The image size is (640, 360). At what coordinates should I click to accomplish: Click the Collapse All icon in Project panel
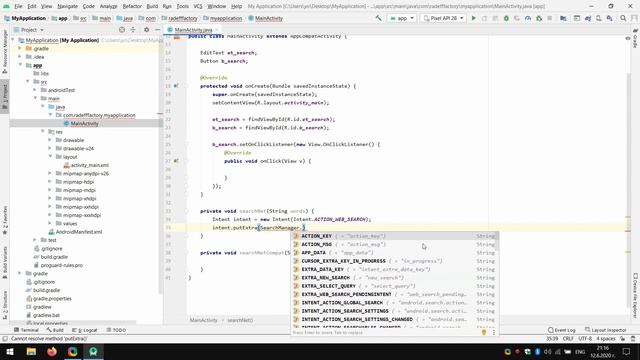[x=133, y=30]
